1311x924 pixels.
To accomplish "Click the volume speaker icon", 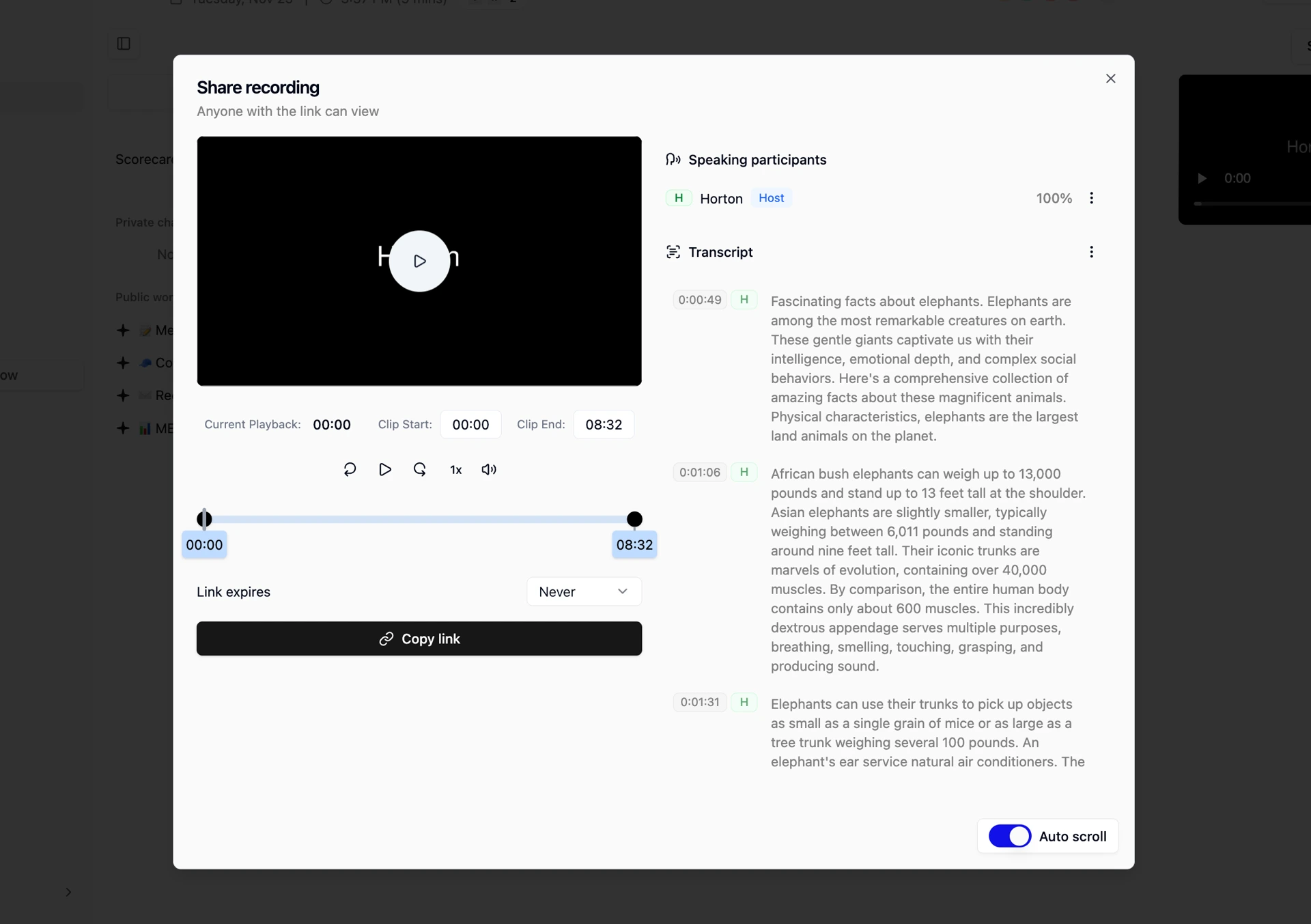I will [x=489, y=469].
